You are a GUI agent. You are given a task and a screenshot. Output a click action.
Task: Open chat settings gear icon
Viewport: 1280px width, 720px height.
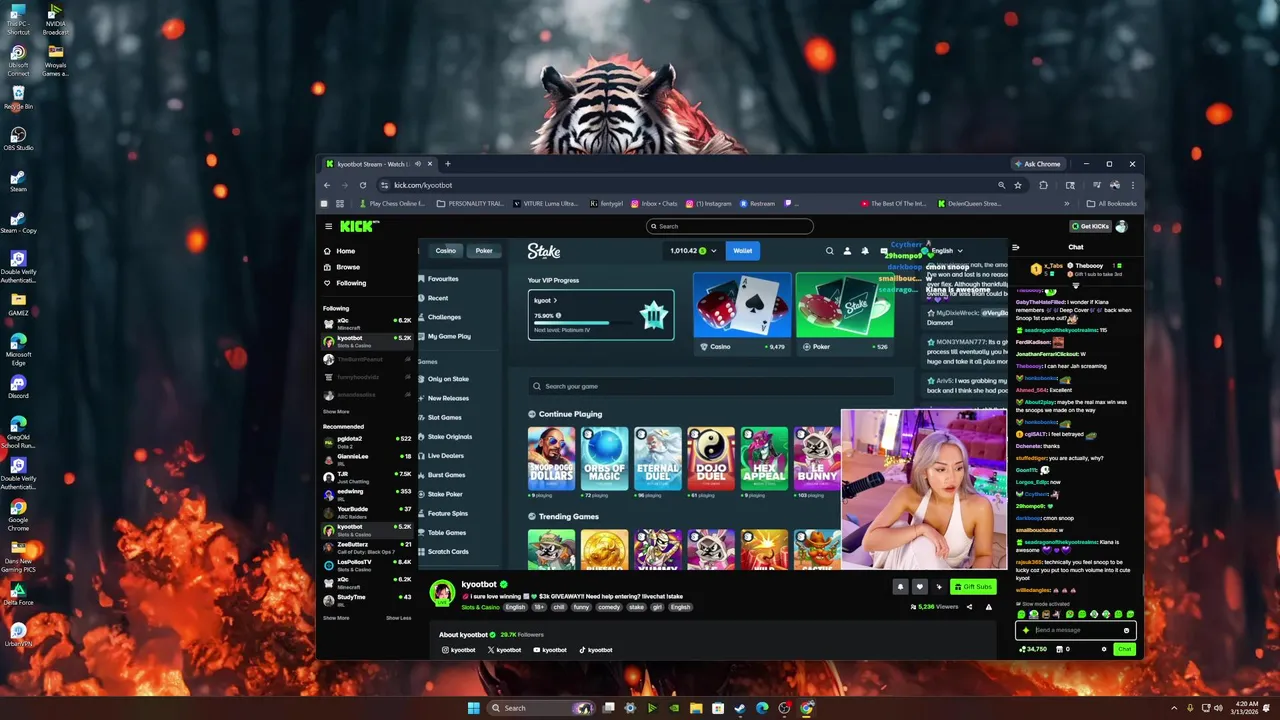[1104, 649]
